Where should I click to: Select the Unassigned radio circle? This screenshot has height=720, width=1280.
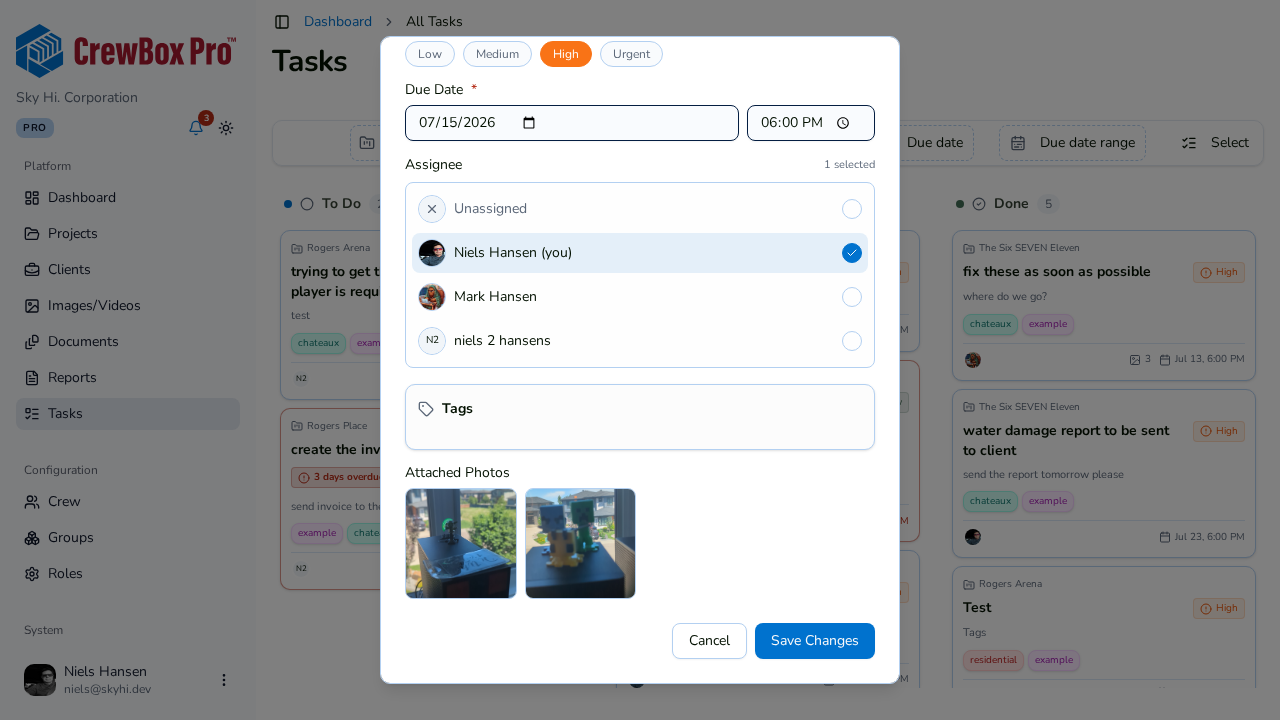click(x=852, y=209)
